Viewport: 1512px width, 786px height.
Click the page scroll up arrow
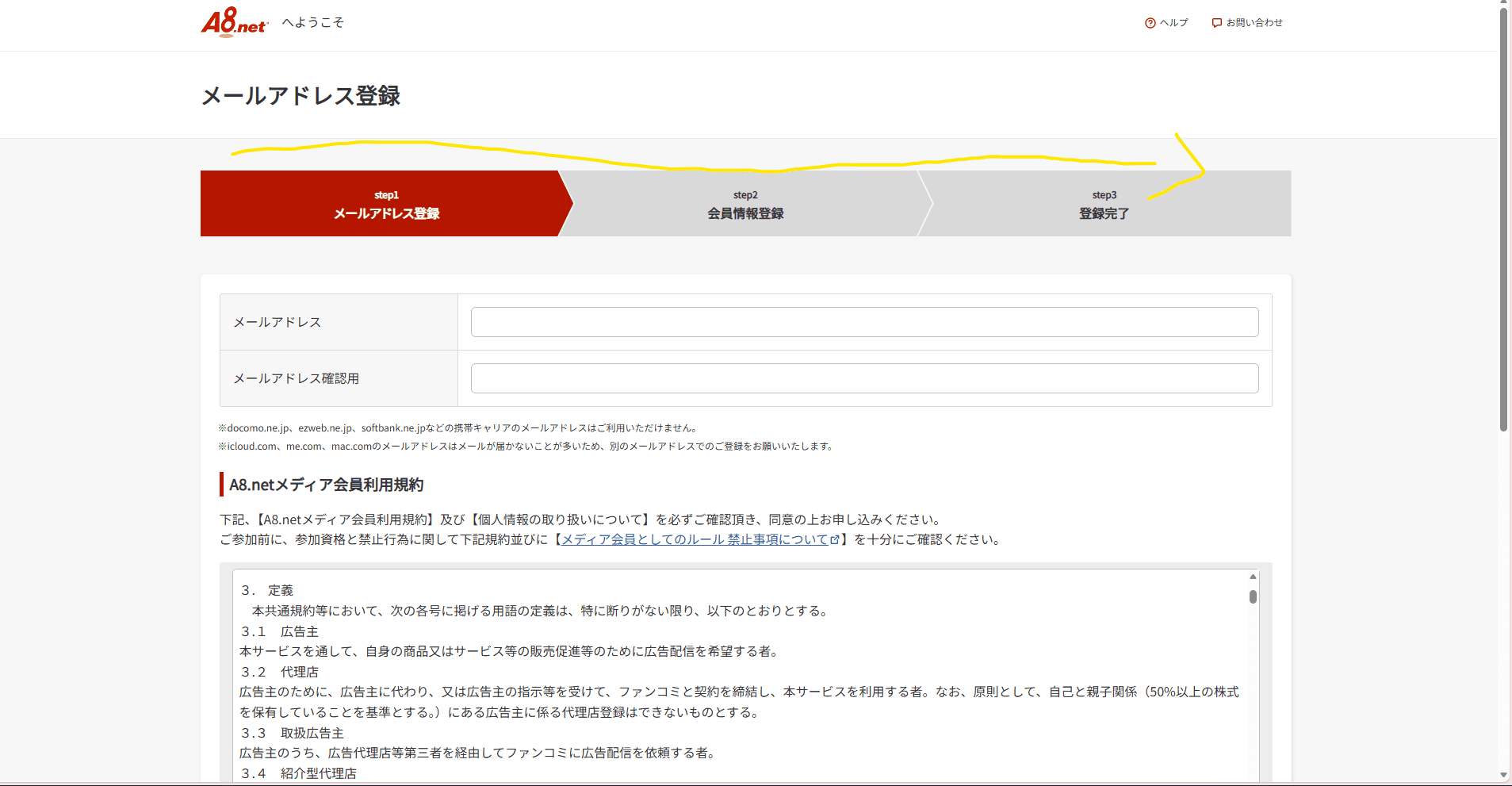pyautogui.click(x=1503, y=4)
